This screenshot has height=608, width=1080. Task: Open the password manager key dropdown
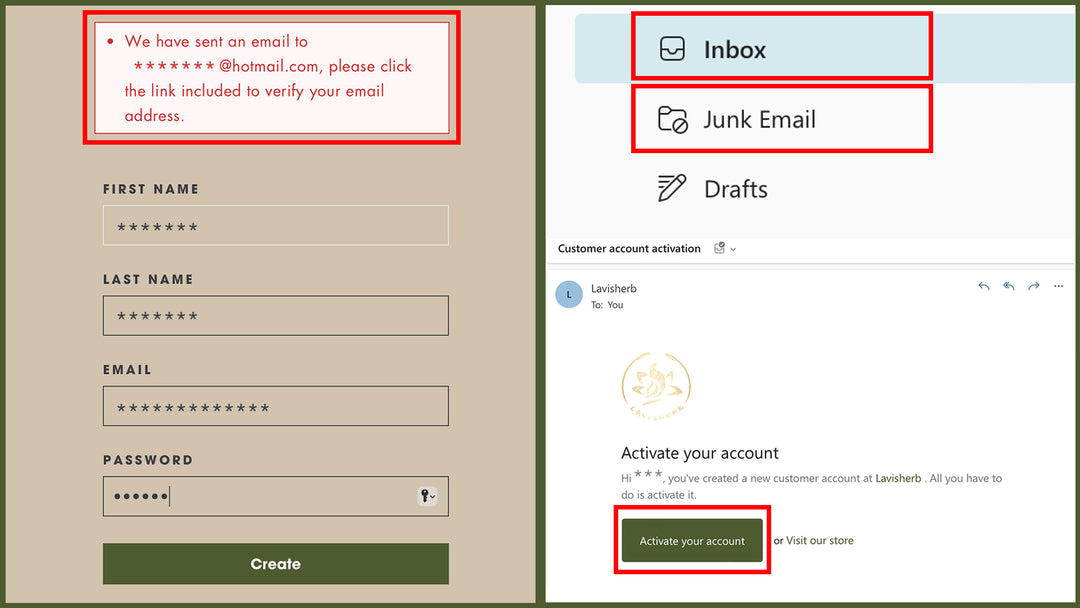tap(427, 496)
